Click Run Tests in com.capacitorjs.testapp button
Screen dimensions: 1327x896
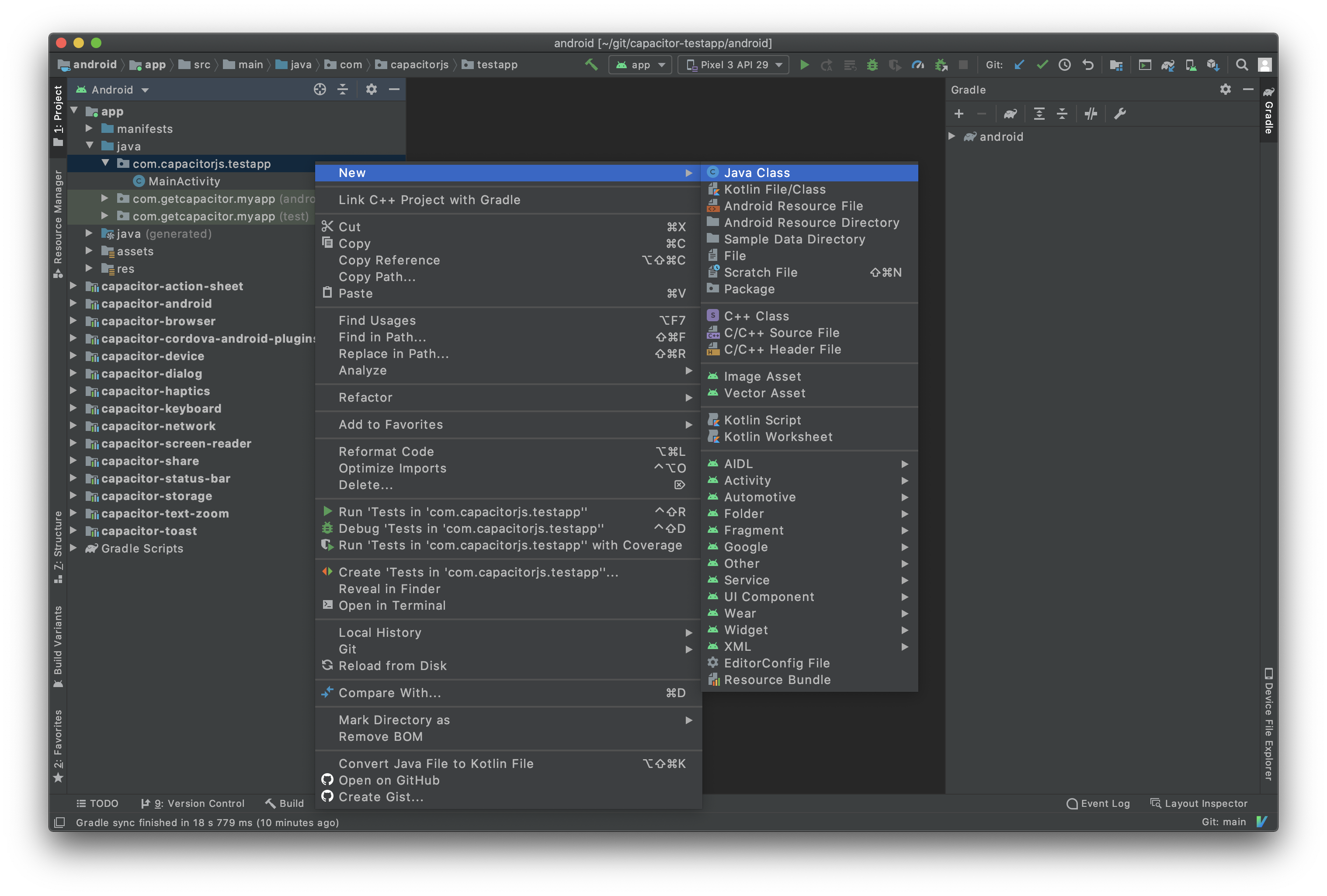click(462, 511)
